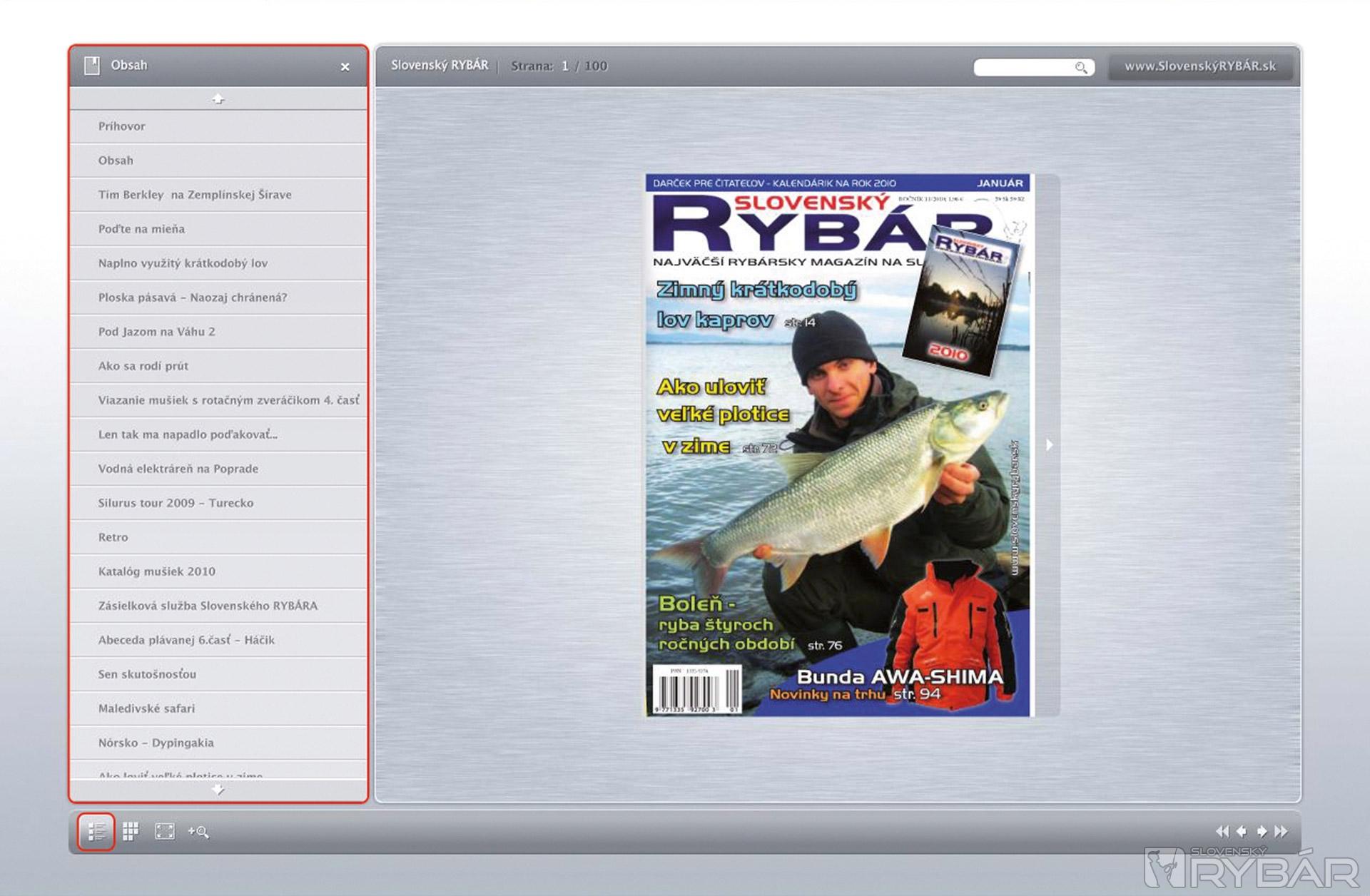Viewport: 1370px width, 896px height.
Task: Toggle the table of contents list icon
Action: pos(96,831)
